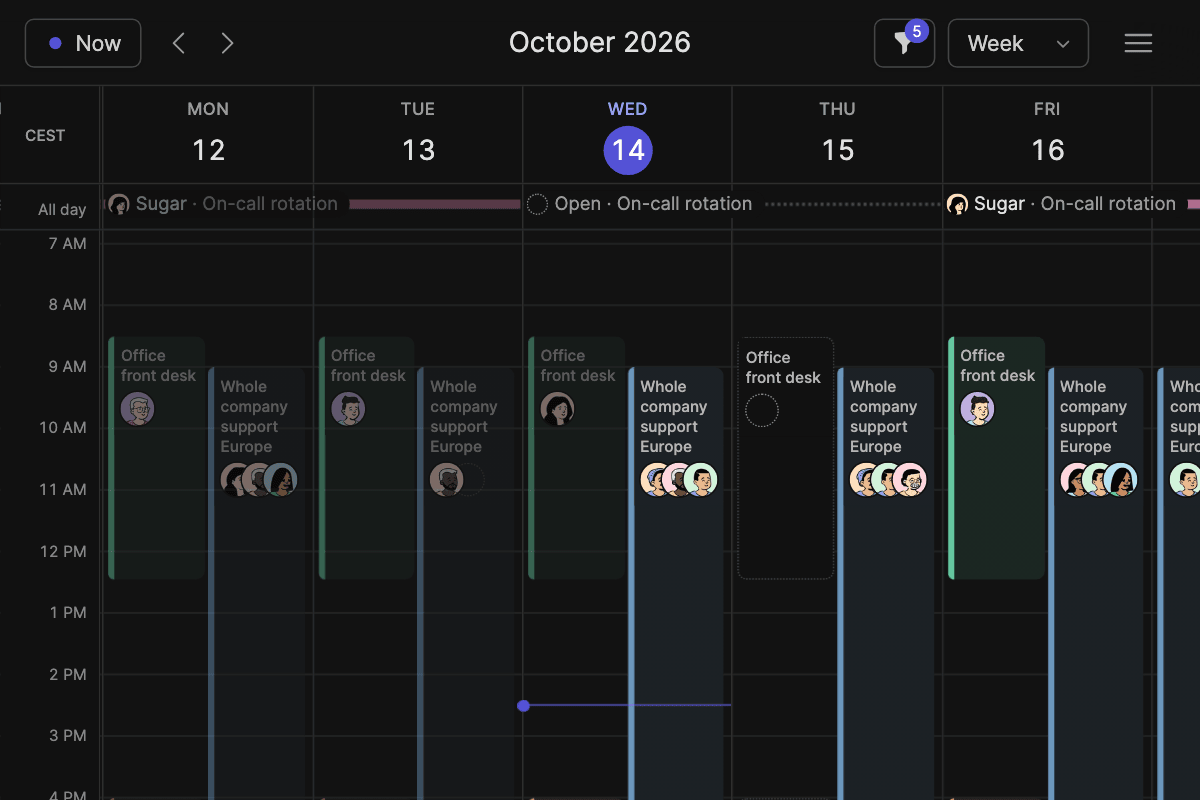
Task: Click Wednesday support Europe avatar group
Action: coord(679,480)
